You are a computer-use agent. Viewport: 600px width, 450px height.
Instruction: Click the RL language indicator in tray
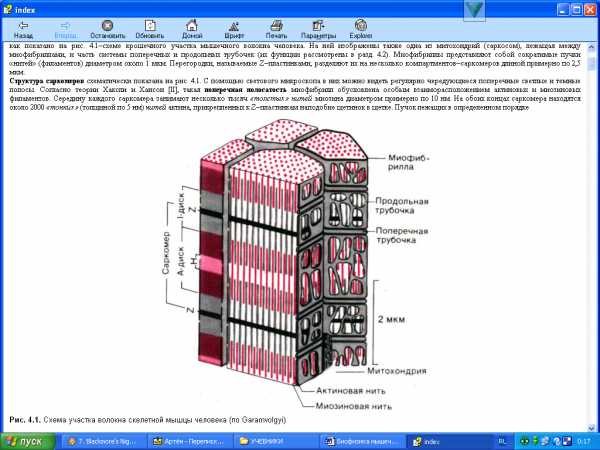502,442
